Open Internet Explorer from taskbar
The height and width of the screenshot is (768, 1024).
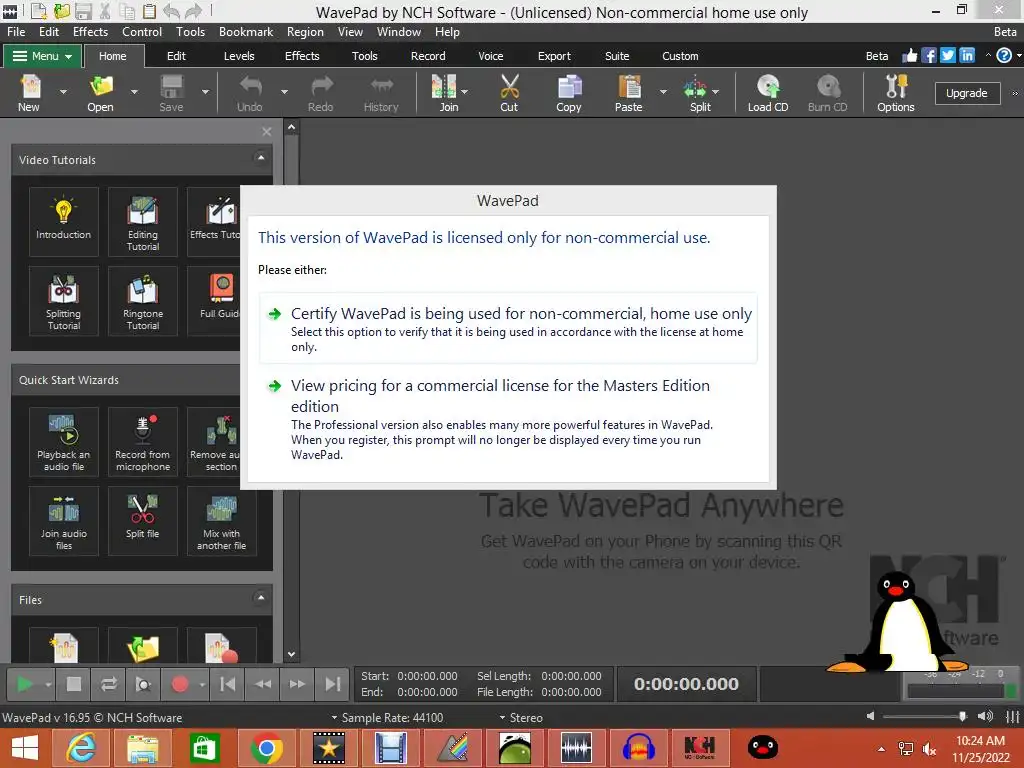[x=81, y=748]
